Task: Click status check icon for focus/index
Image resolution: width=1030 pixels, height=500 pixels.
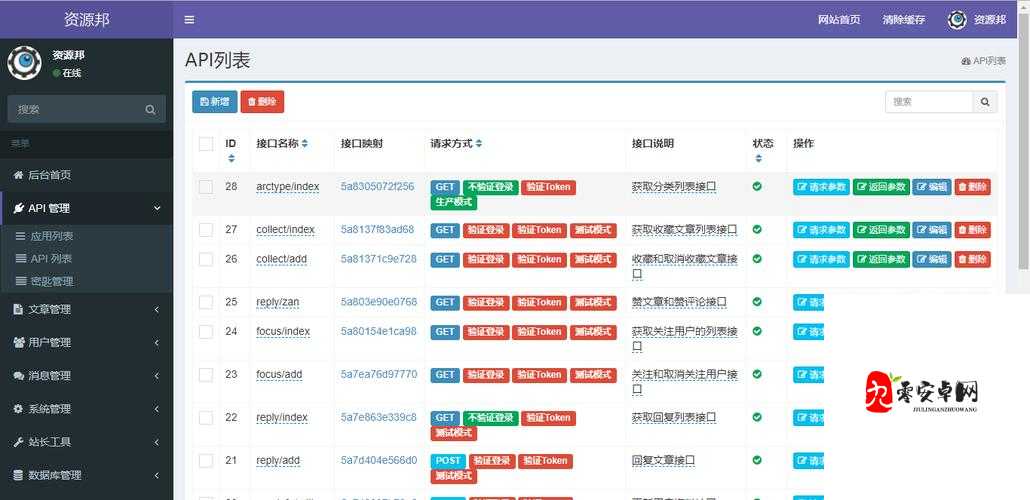Action: click(757, 331)
